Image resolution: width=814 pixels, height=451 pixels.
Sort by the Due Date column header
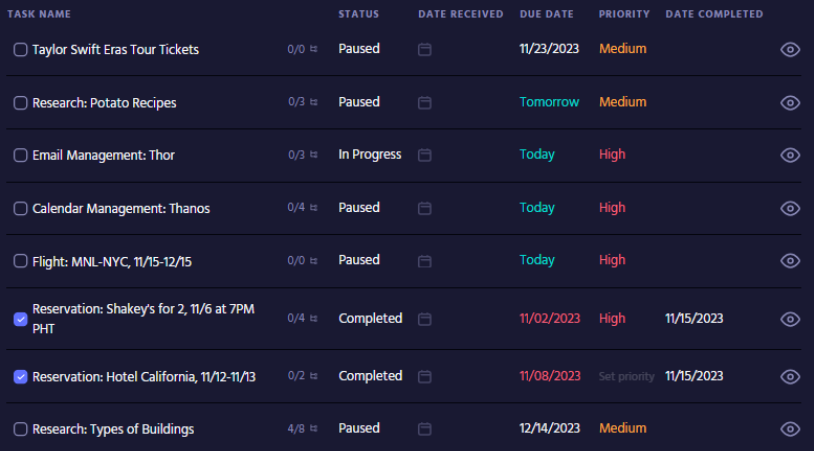(x=546, y=14)
